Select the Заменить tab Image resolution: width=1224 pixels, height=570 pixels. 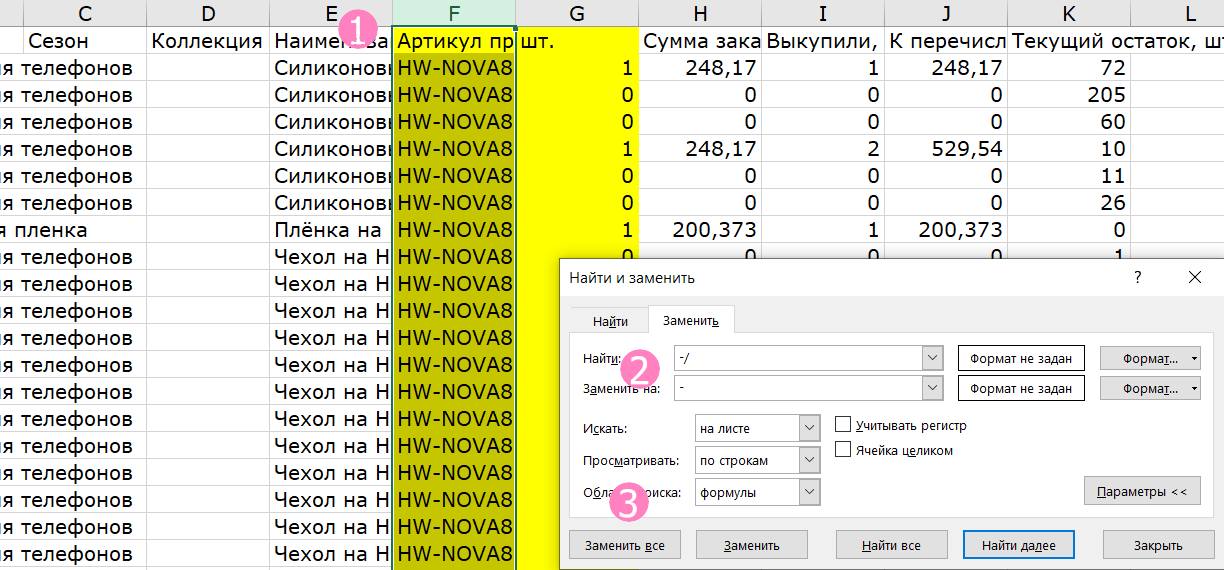click(692, 321)
